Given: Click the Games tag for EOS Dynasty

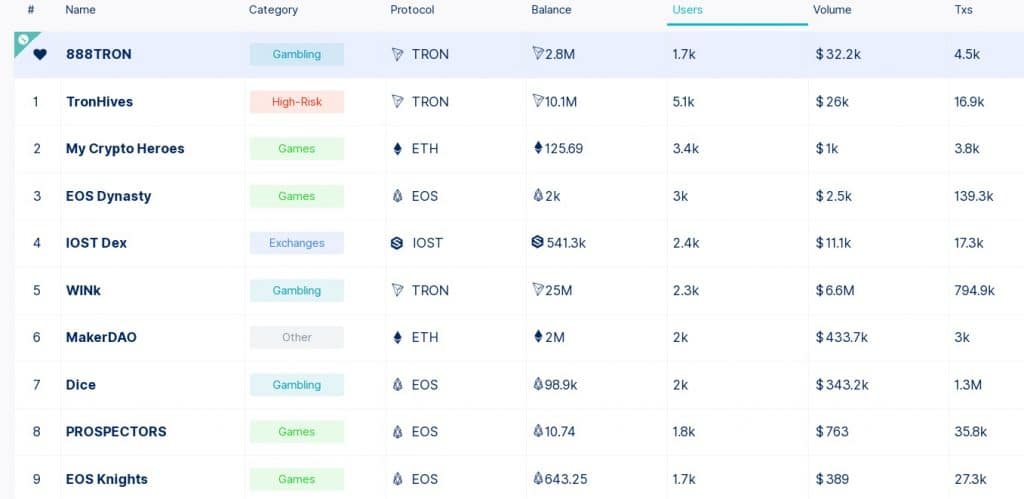Looking at the screenshot, I should 296,196.
